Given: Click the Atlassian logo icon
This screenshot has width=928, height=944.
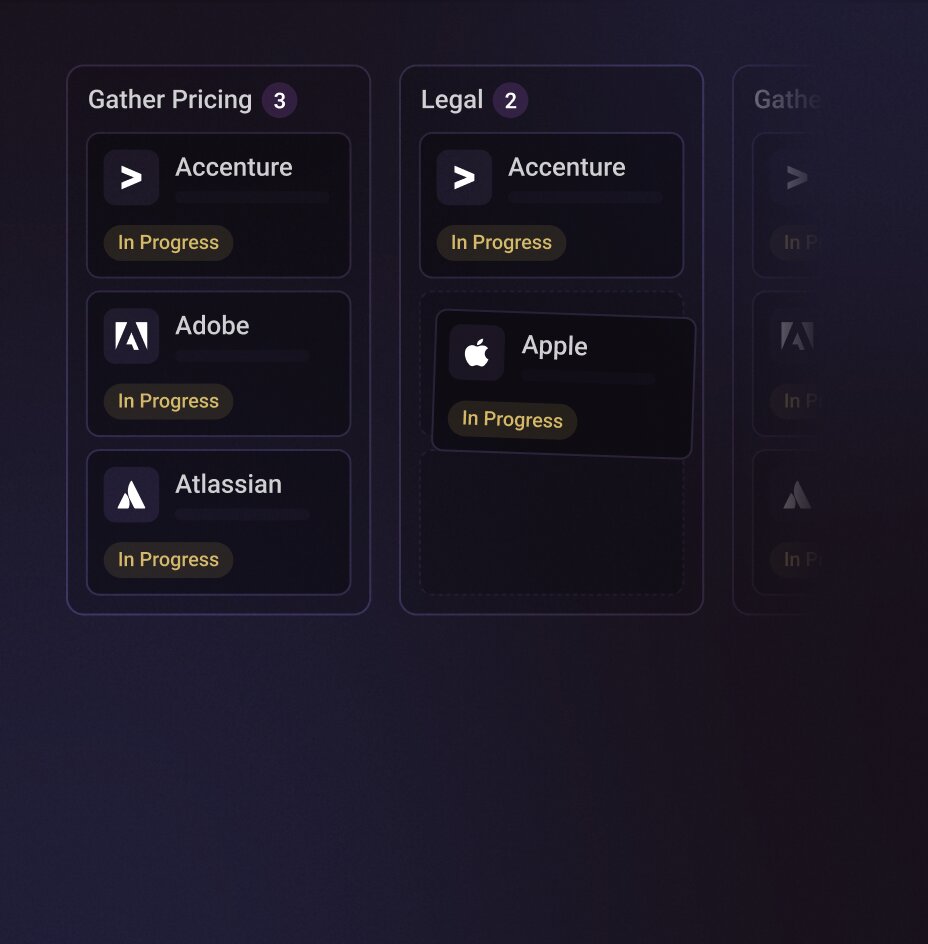Looking at the screenshot, I should [131, 494].
